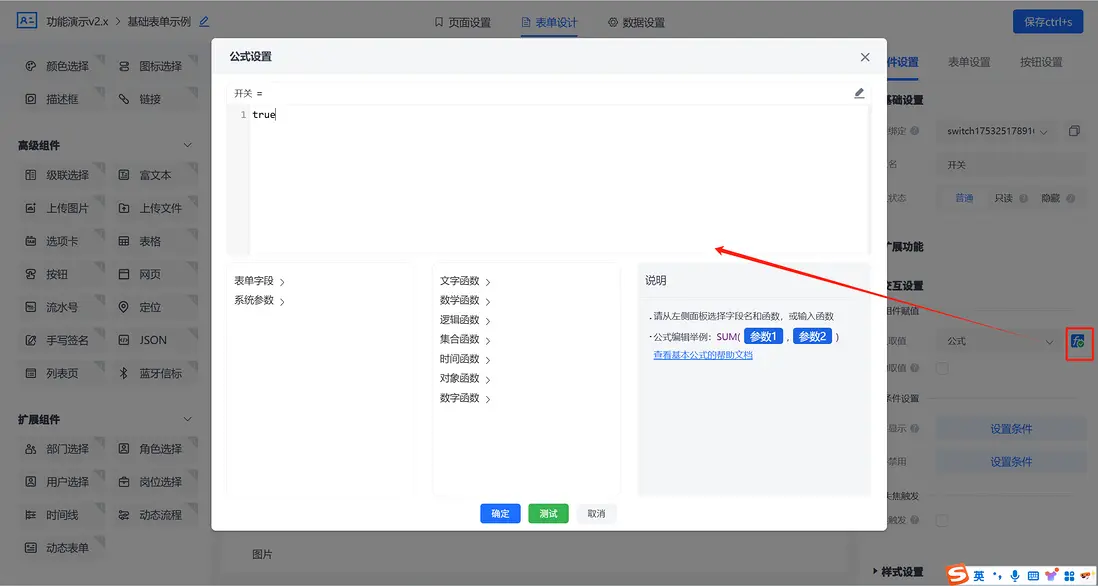
Task: Click the 描述框 component icon
Action: coord(30,99)
